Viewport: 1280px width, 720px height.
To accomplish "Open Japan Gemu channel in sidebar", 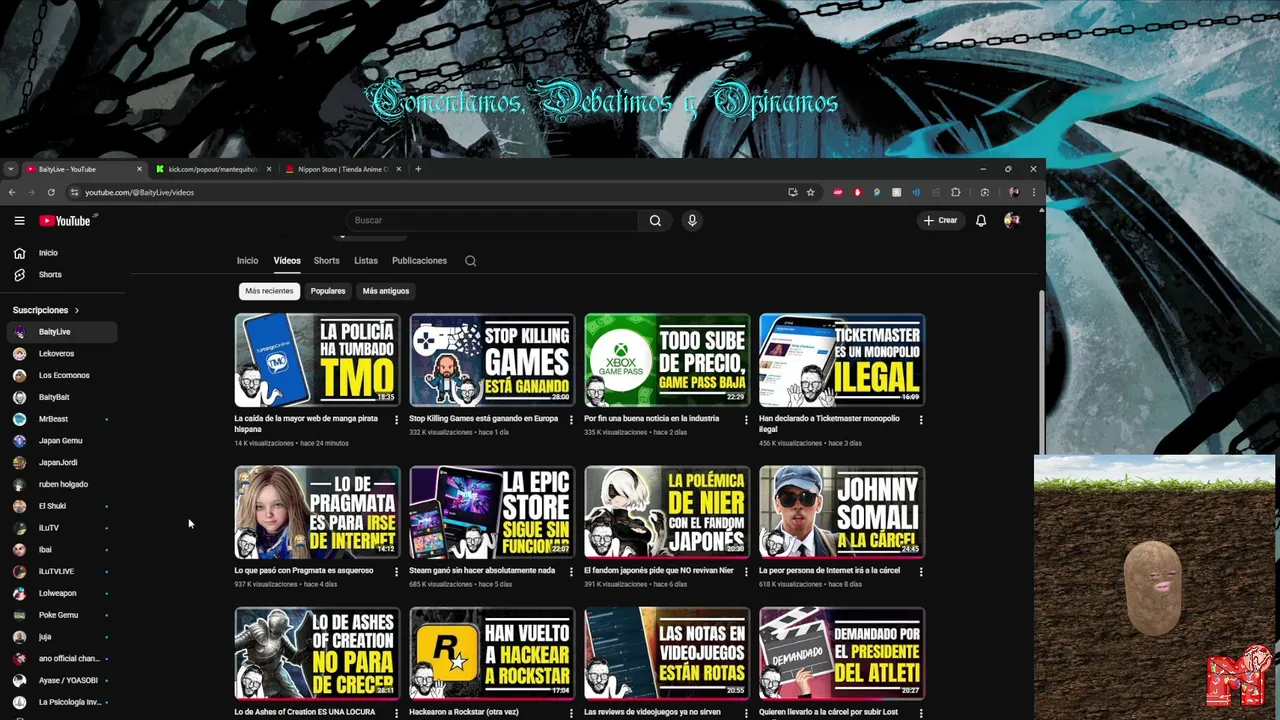I will [63, 441].
